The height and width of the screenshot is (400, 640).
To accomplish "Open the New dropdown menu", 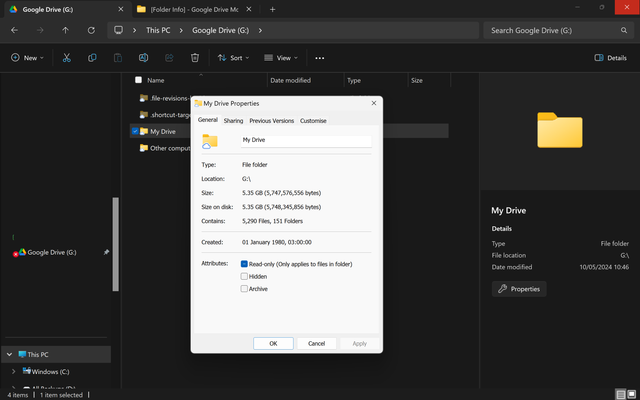I will [x=27, y=58].
